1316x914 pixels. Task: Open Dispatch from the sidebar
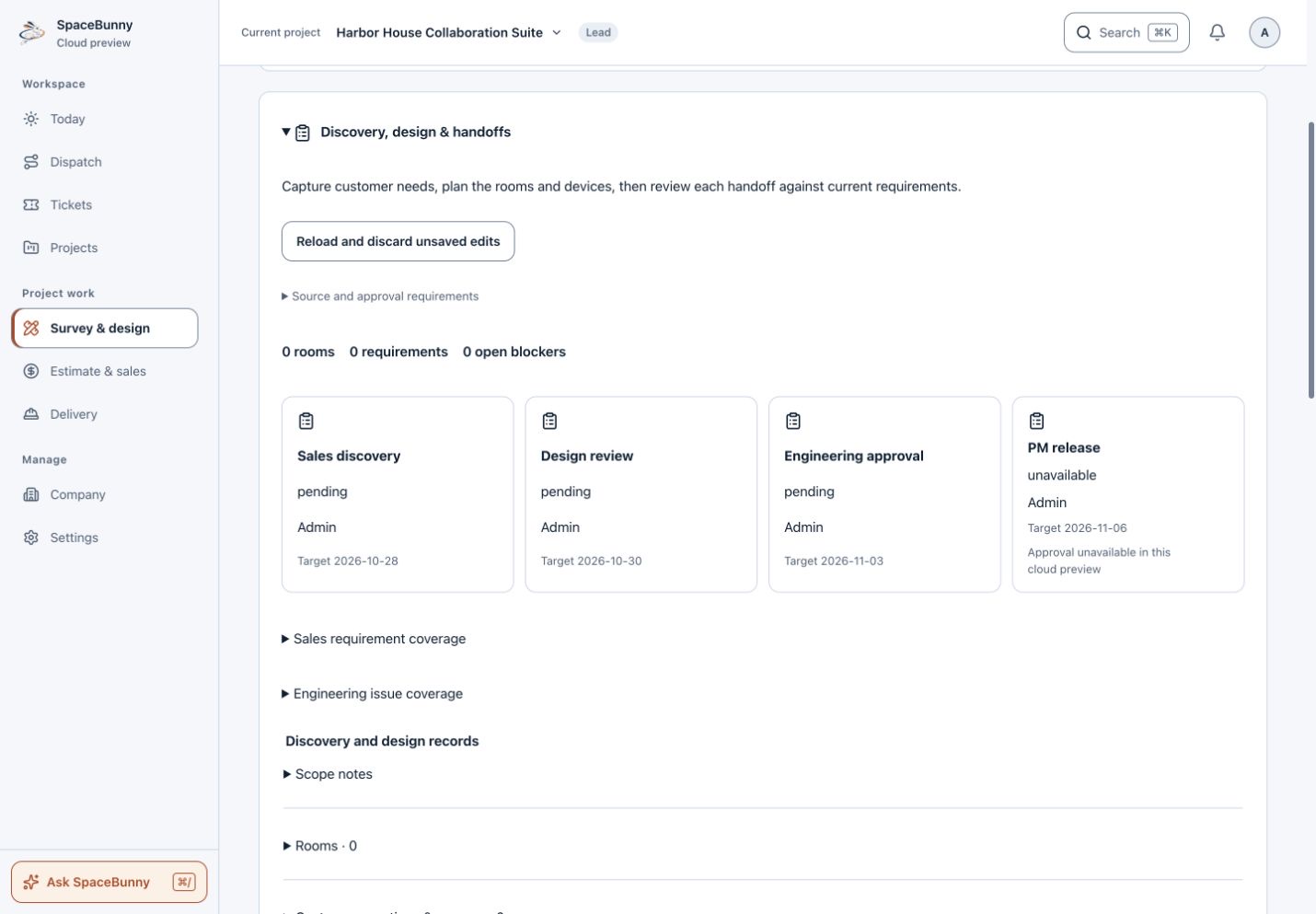pyautogui.click(x=105, y=162)
